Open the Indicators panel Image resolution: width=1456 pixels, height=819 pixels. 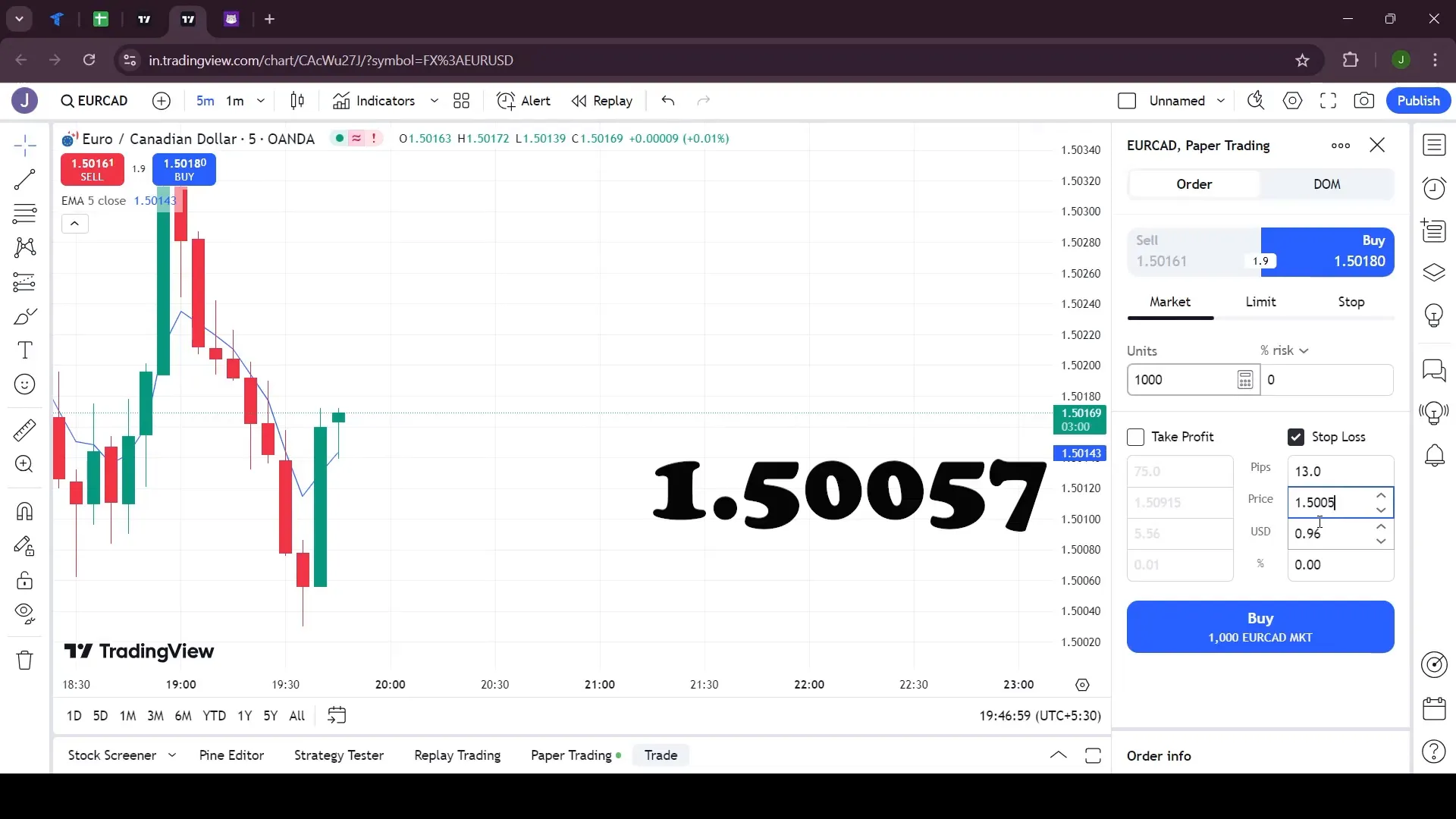(385, 100)
